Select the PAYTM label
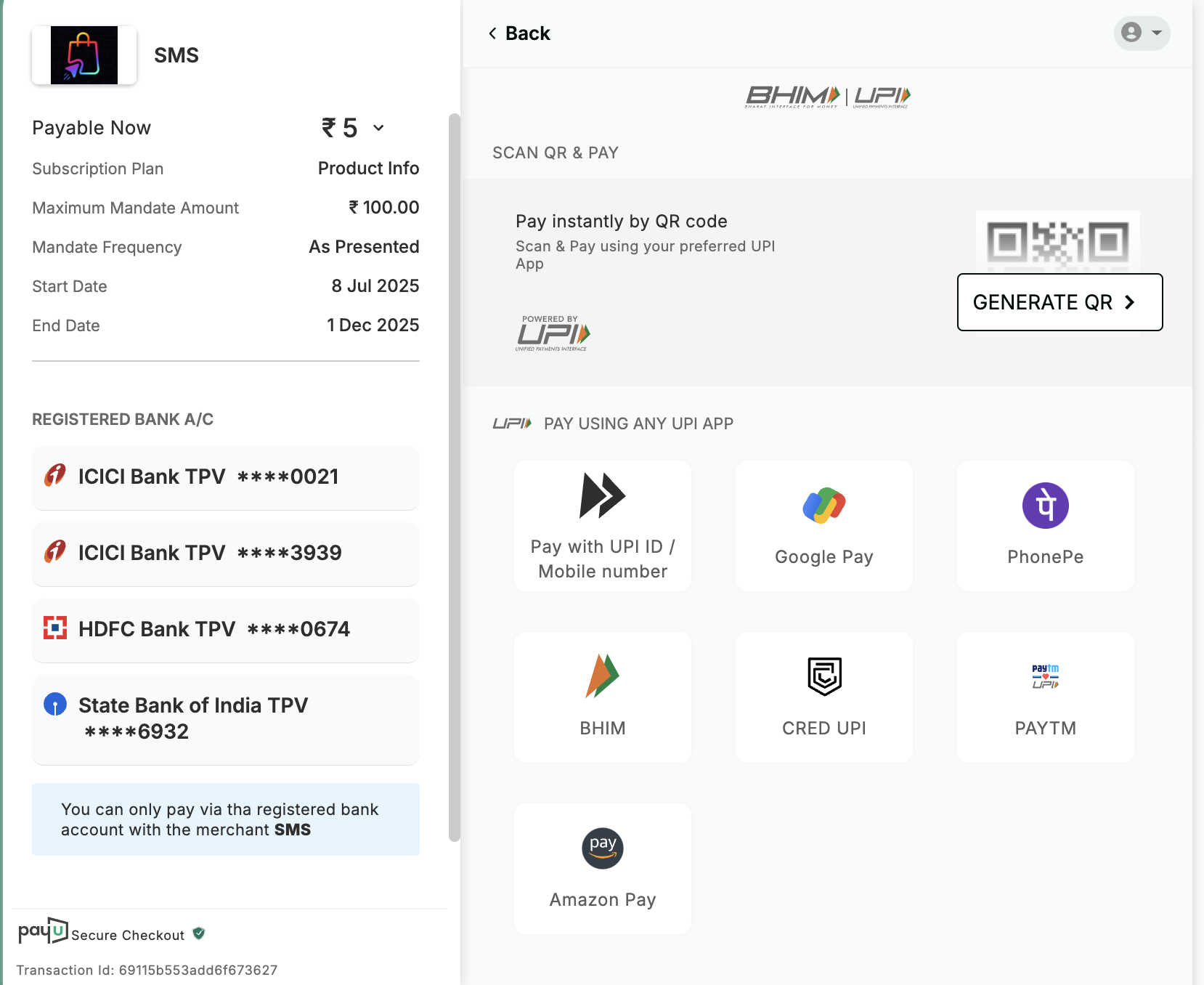 point(1046,728)
